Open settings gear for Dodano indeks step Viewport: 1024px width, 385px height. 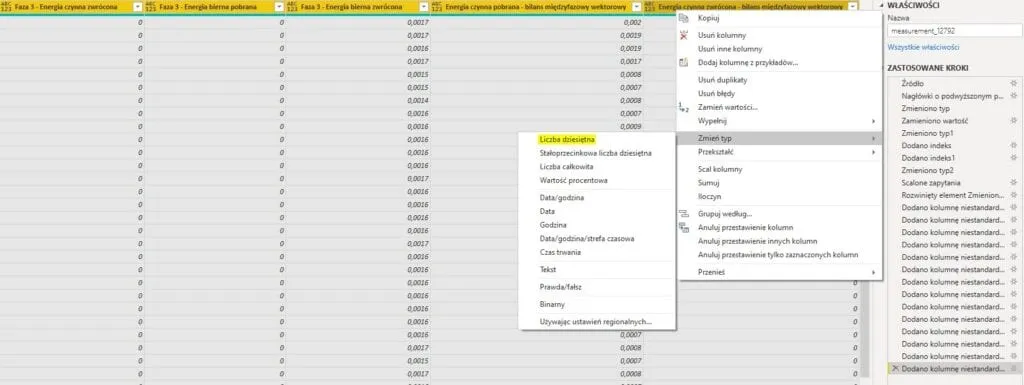point(1013,145)
